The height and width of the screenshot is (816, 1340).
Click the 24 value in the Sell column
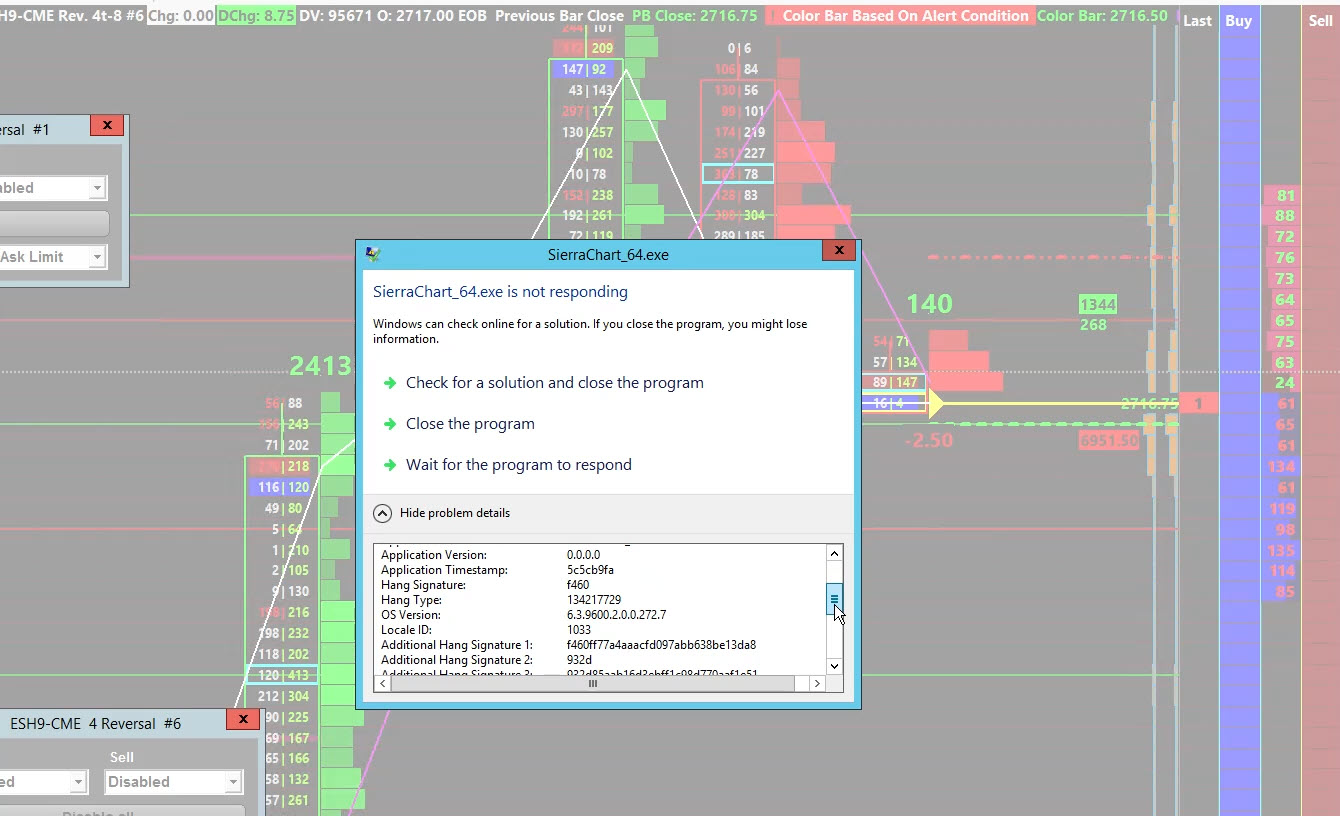(1285, 383)
